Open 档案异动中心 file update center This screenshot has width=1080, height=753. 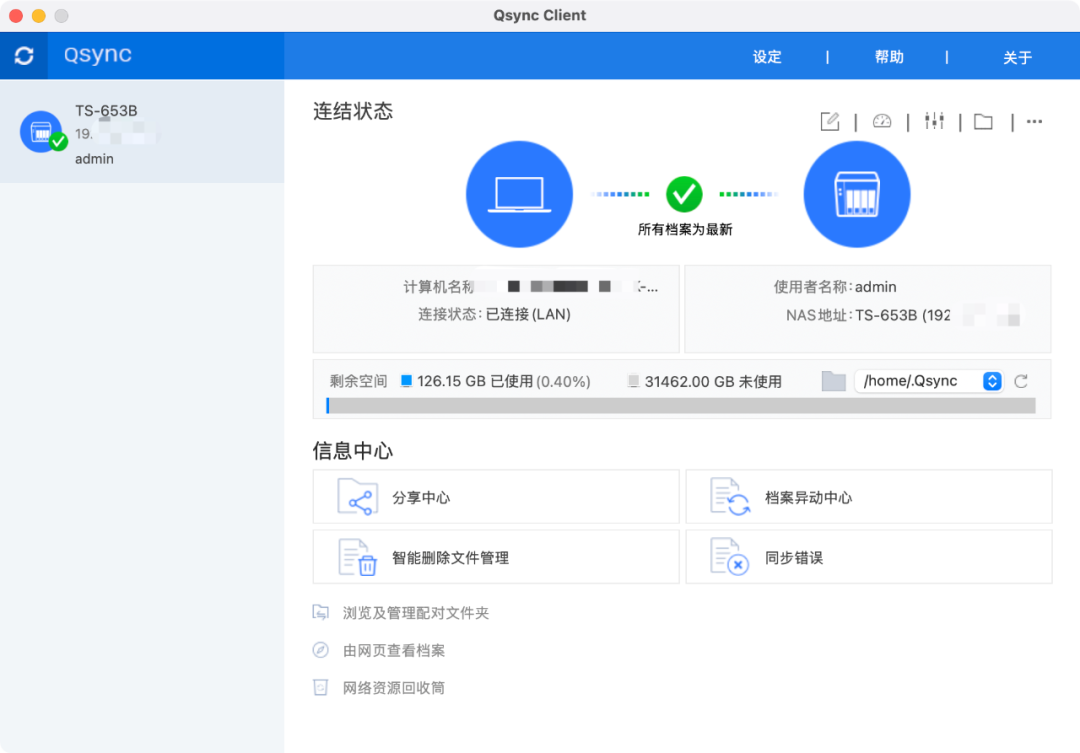869,497
